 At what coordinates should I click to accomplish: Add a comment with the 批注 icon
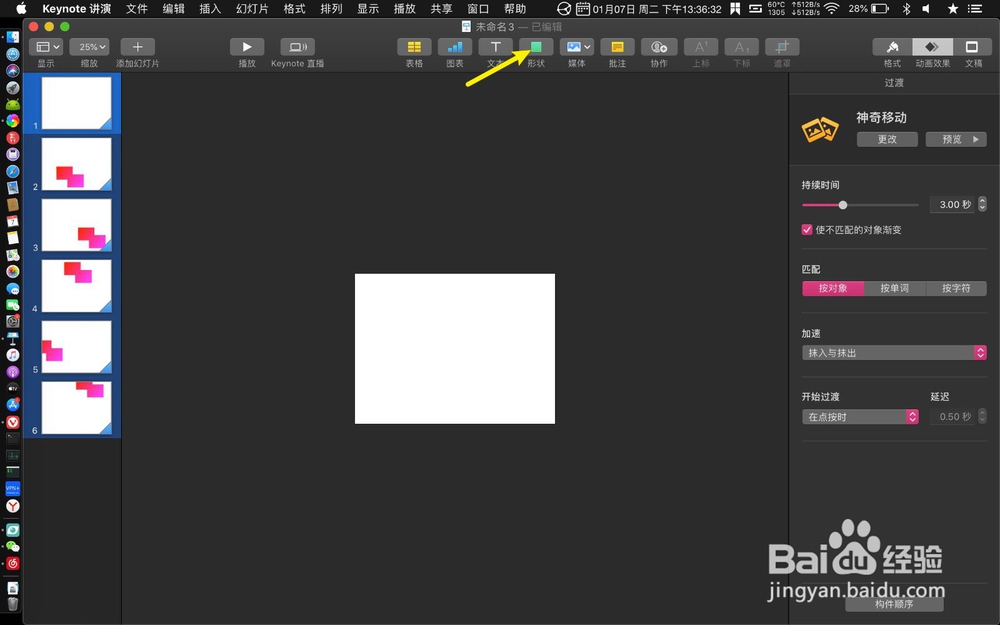[617, 47]
